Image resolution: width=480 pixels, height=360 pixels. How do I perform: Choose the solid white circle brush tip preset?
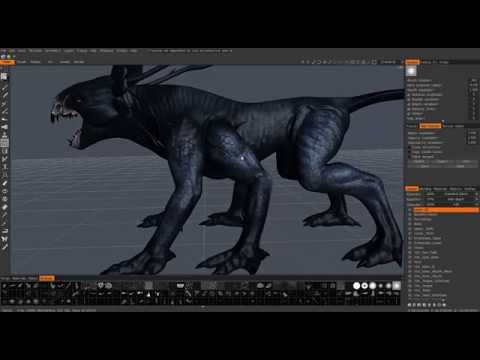click(356, 286)
